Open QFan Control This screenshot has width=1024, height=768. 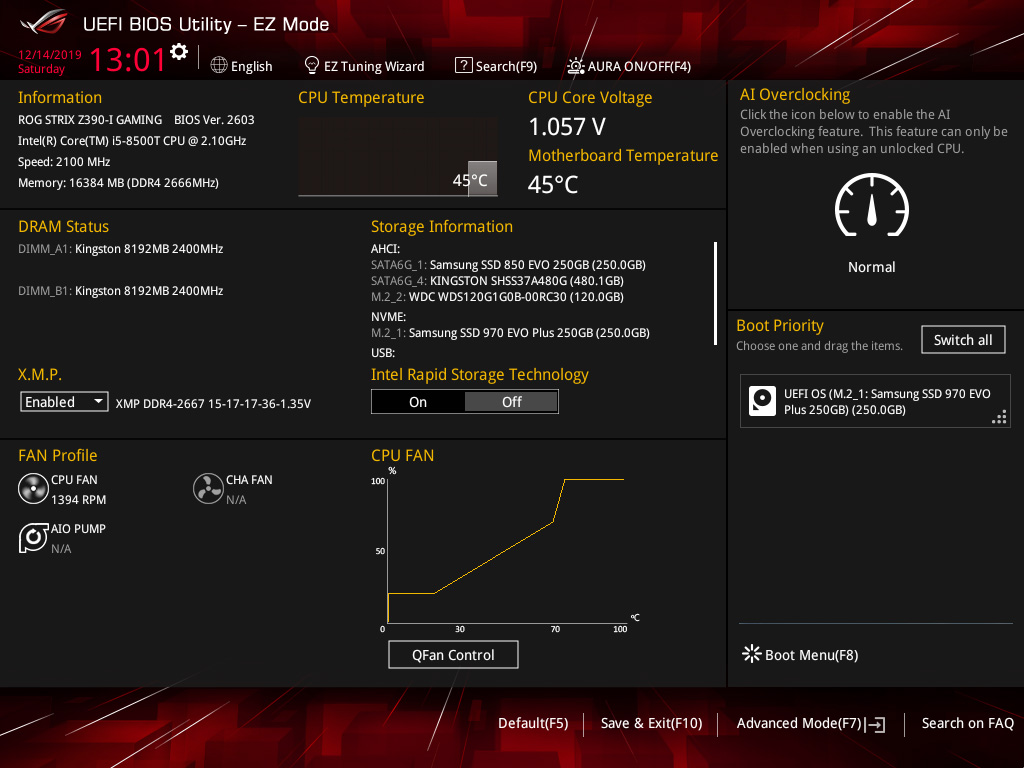pyautogui.click(x=453, y=654)
